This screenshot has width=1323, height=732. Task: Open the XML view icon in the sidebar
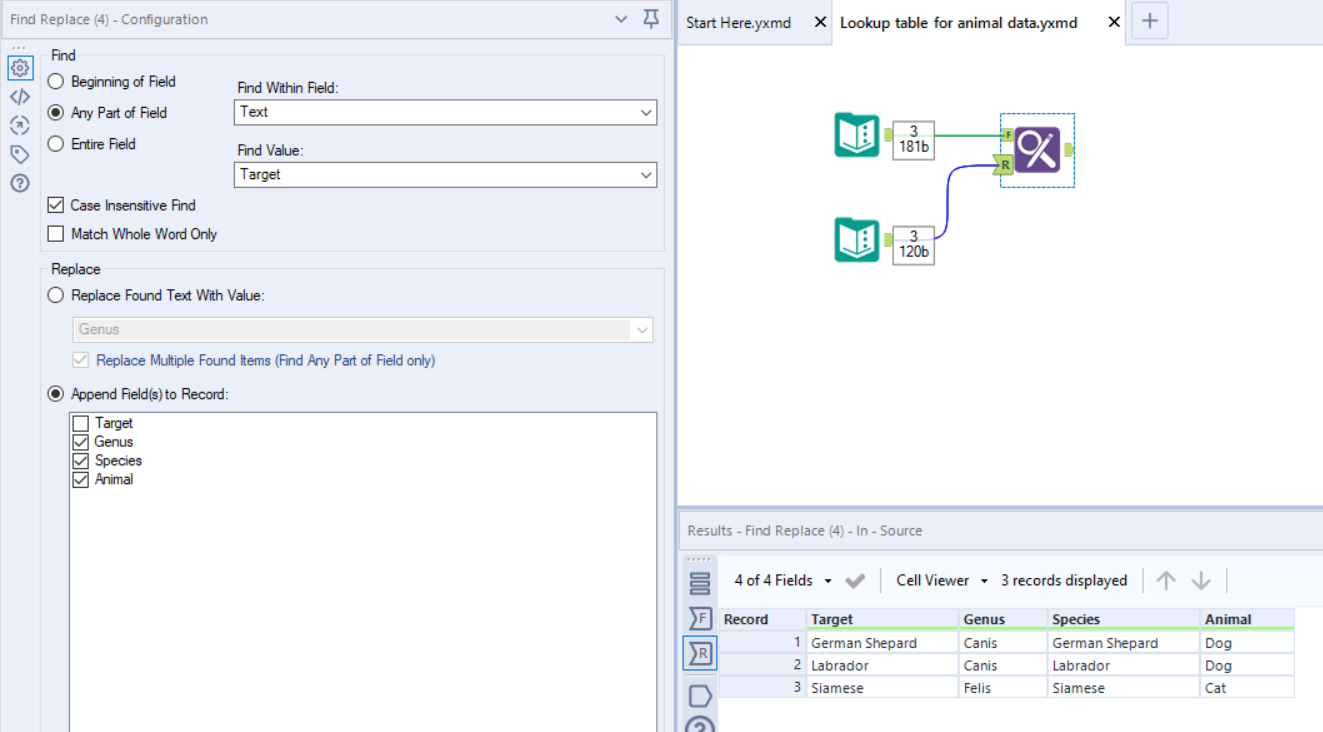(x=20, y=96)
